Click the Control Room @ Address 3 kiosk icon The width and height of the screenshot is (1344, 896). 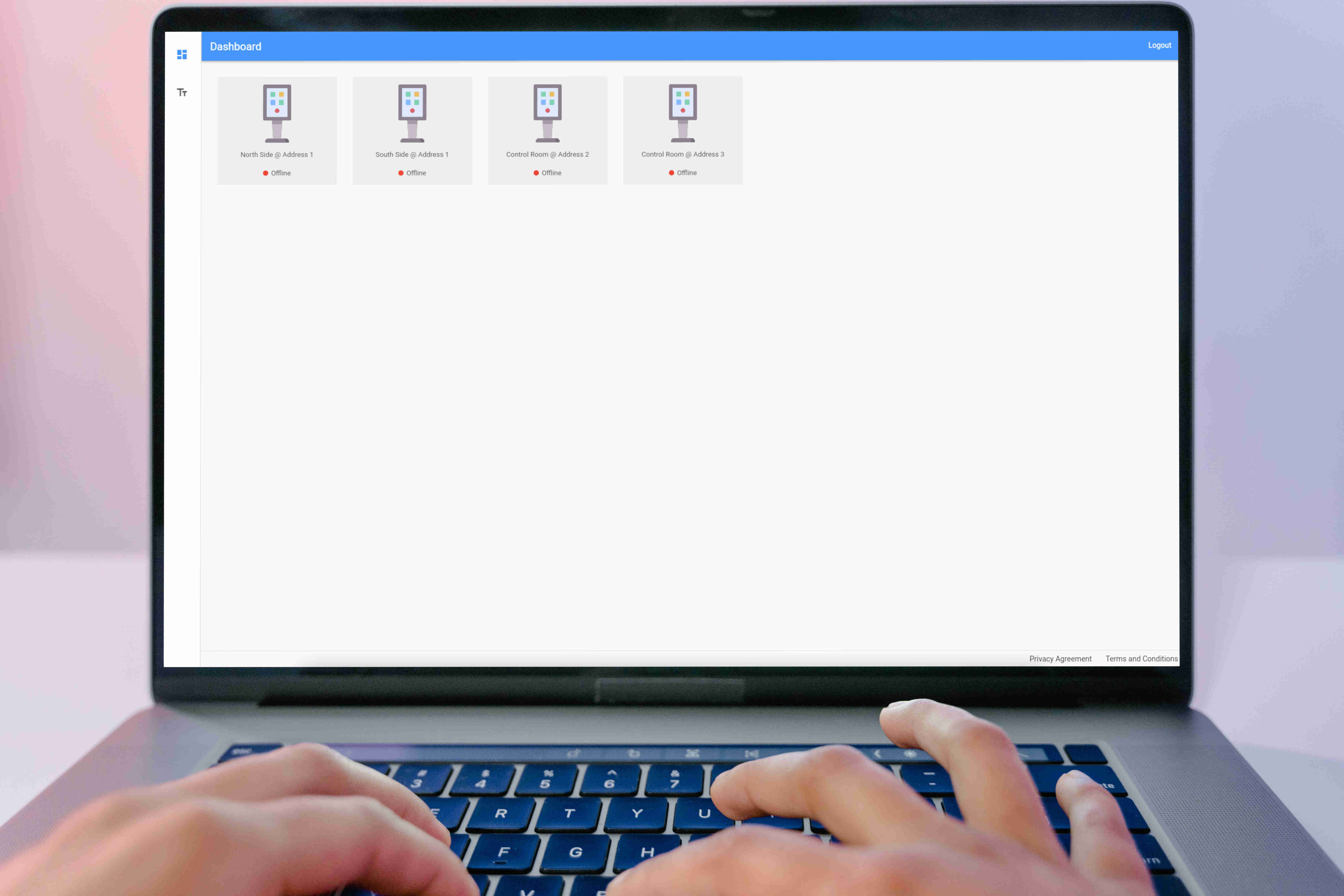[x=682, y=111]
